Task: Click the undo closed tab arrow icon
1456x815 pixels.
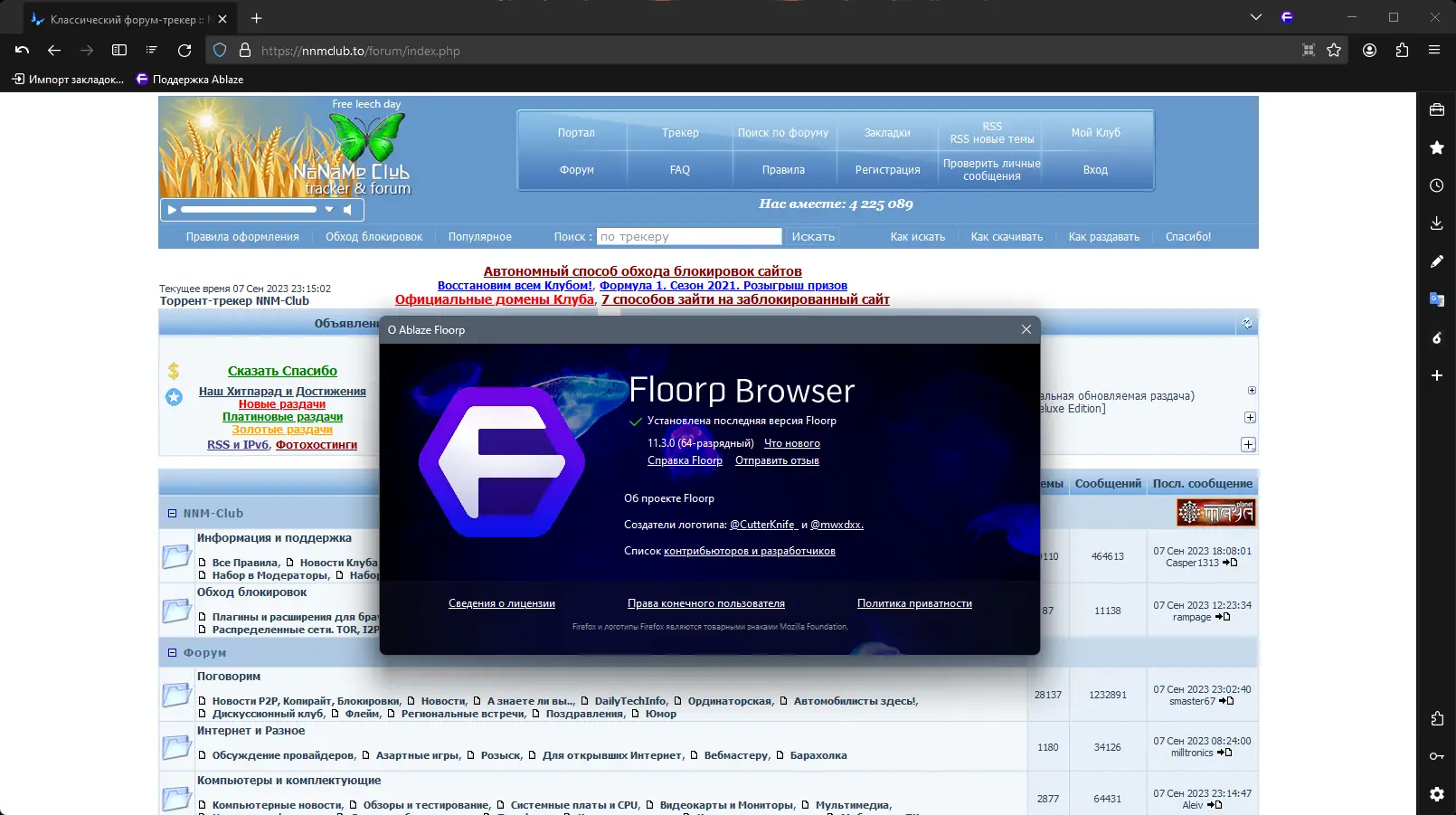Action: click(23, 51)
